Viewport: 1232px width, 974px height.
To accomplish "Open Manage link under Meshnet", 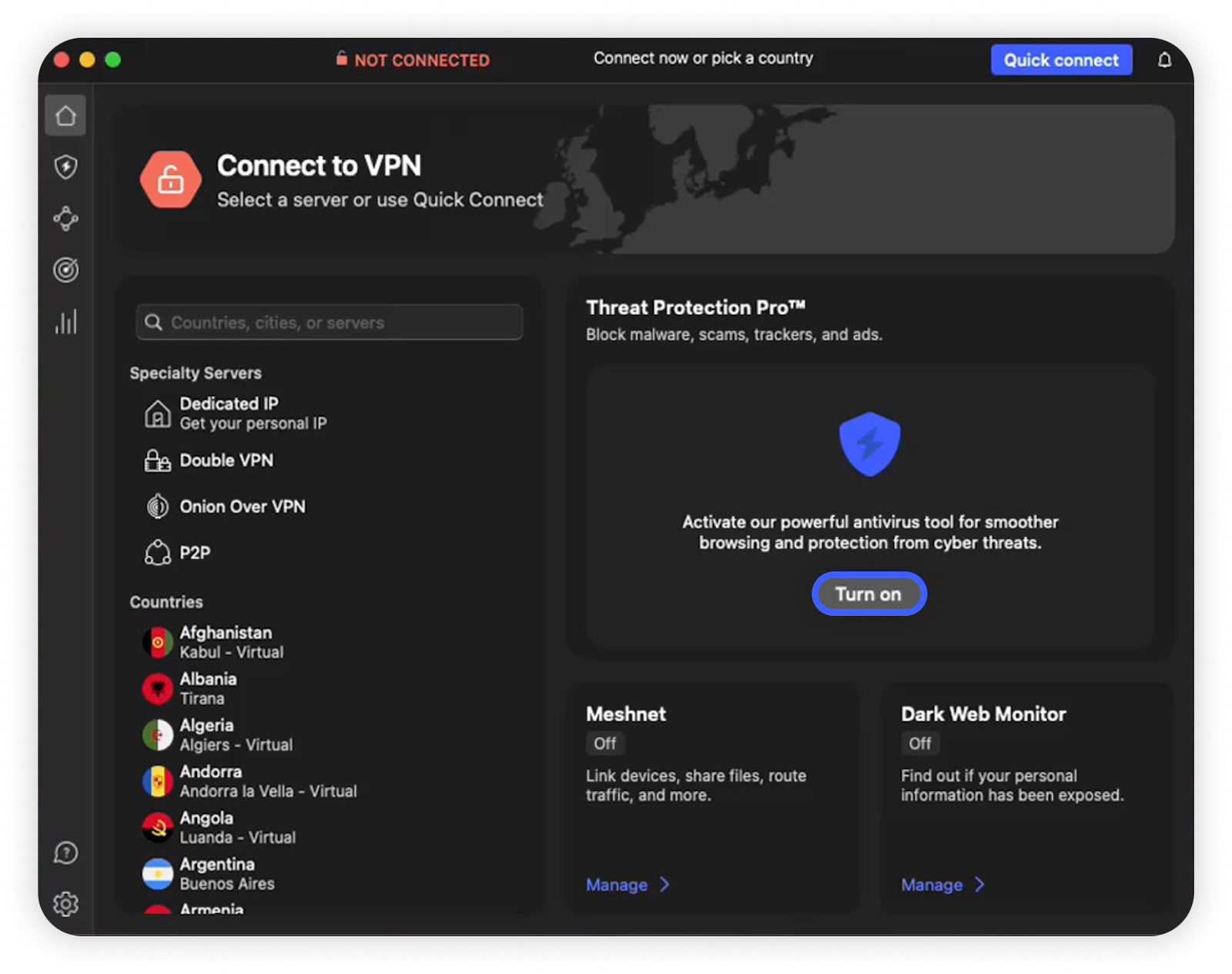I will click(x=617, y=885).
